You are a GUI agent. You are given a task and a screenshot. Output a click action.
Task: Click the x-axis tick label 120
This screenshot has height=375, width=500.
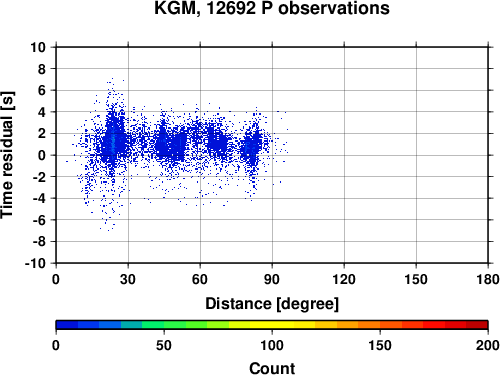click(x=344, y=279)
